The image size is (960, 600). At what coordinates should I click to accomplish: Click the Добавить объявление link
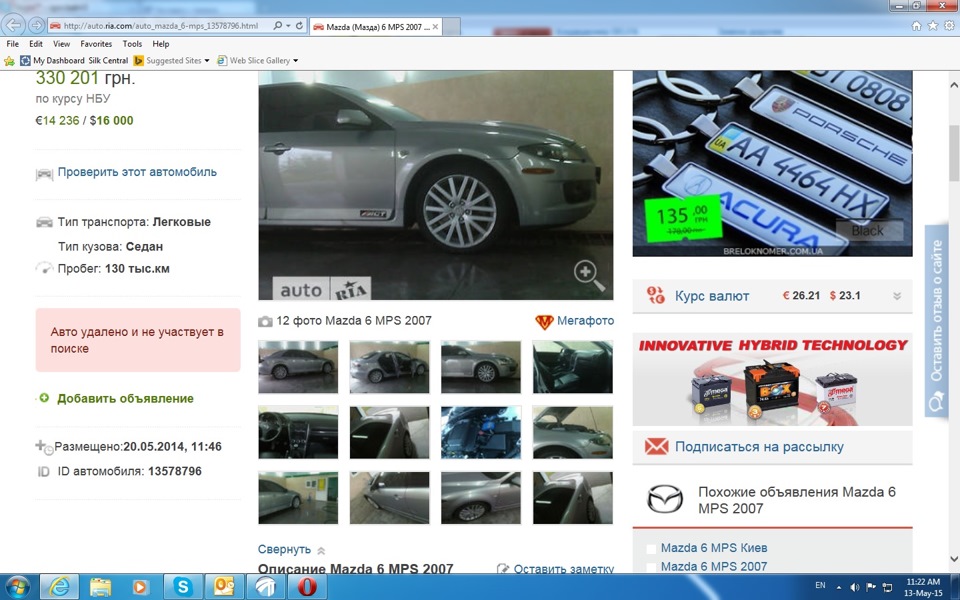(x=126, y=399)
